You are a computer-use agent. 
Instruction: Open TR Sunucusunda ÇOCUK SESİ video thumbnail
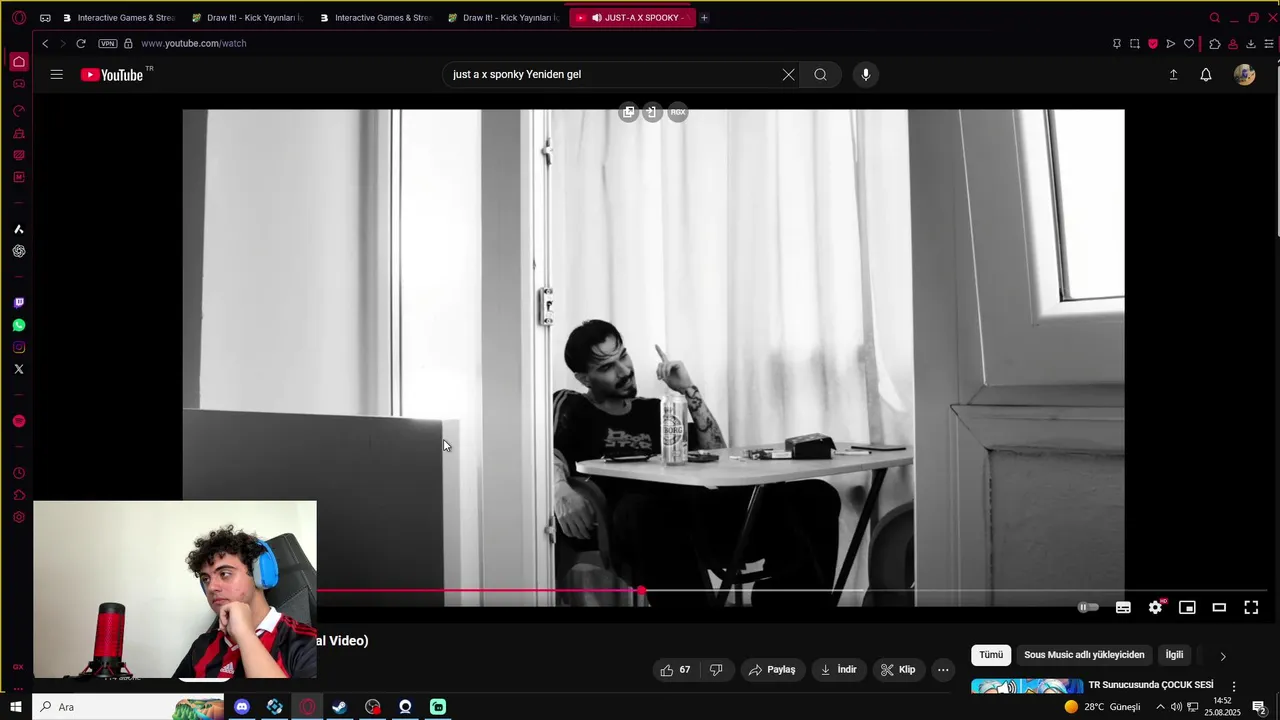tap(1027, 686)
